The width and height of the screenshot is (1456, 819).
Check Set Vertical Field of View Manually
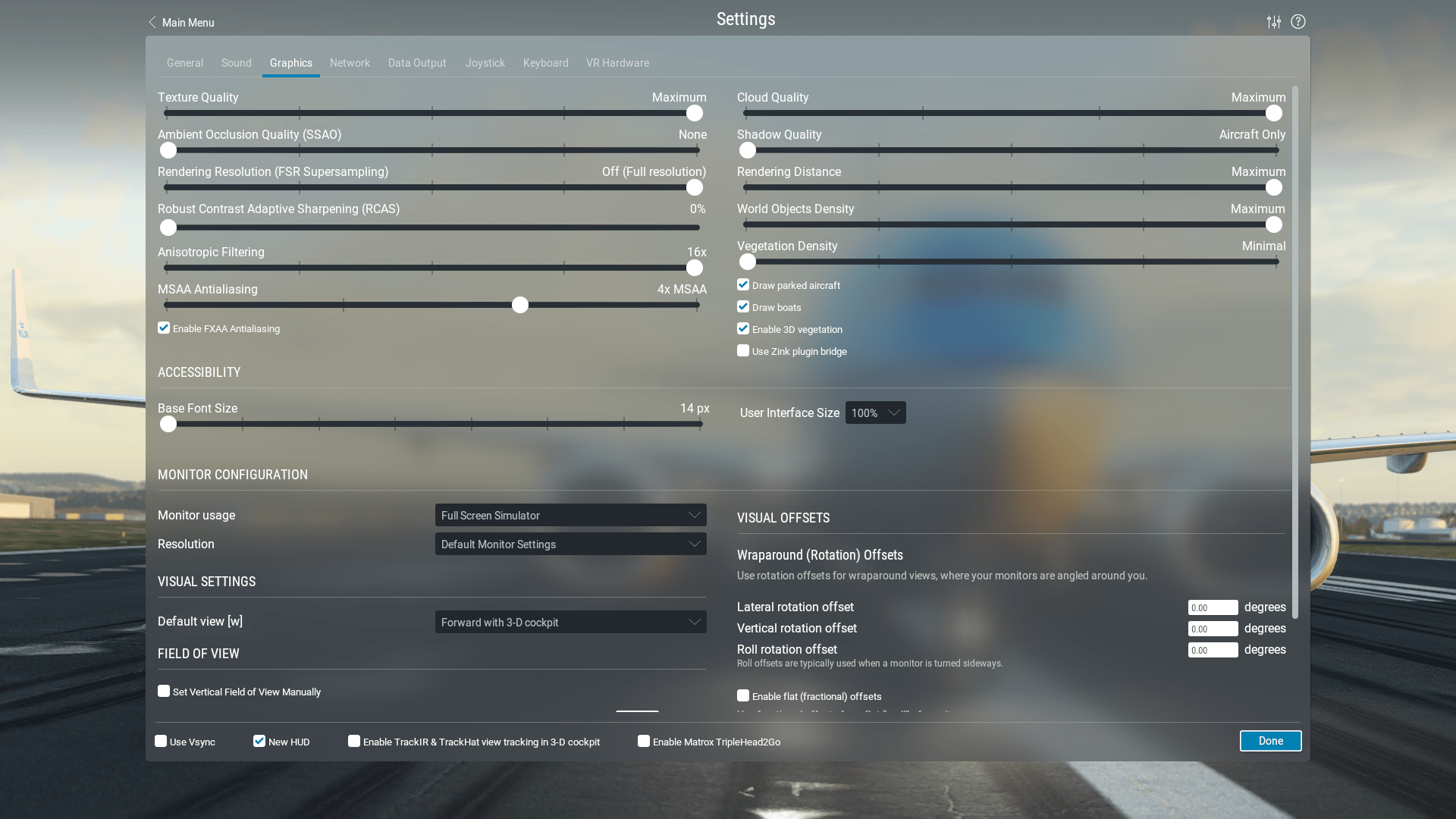click(163, 691)
